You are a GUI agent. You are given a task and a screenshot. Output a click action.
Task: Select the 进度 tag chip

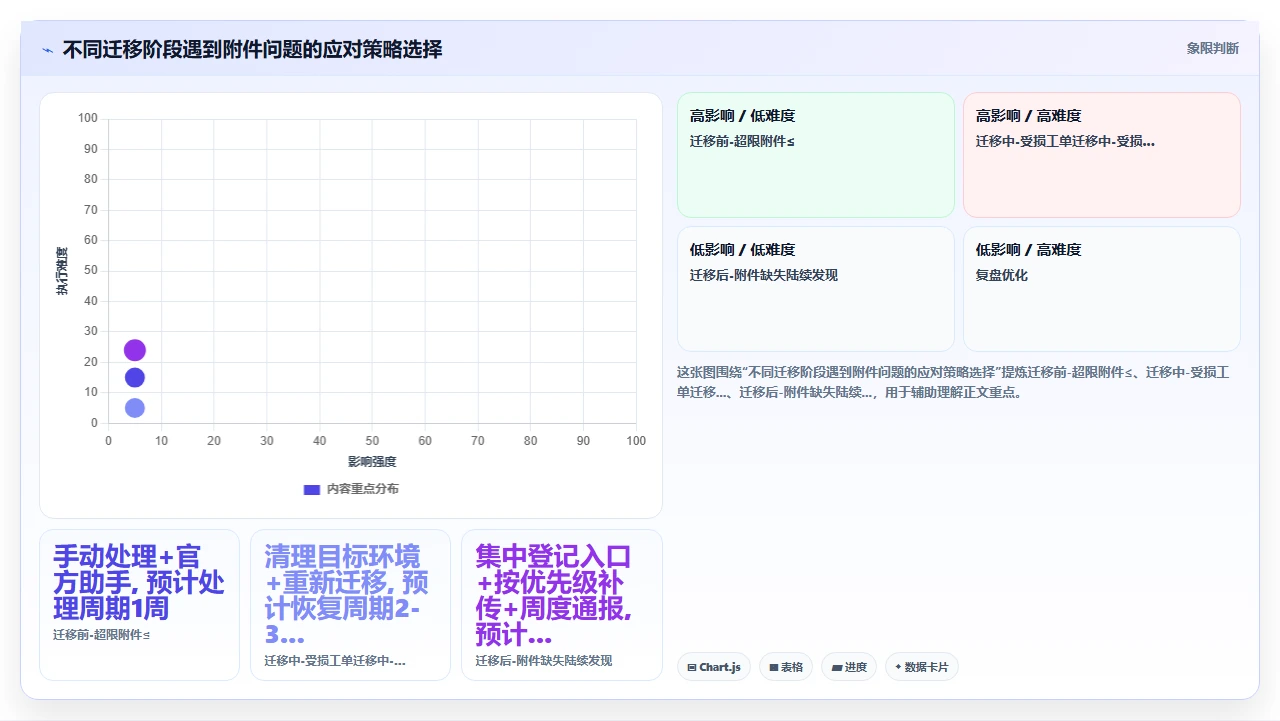849,667
